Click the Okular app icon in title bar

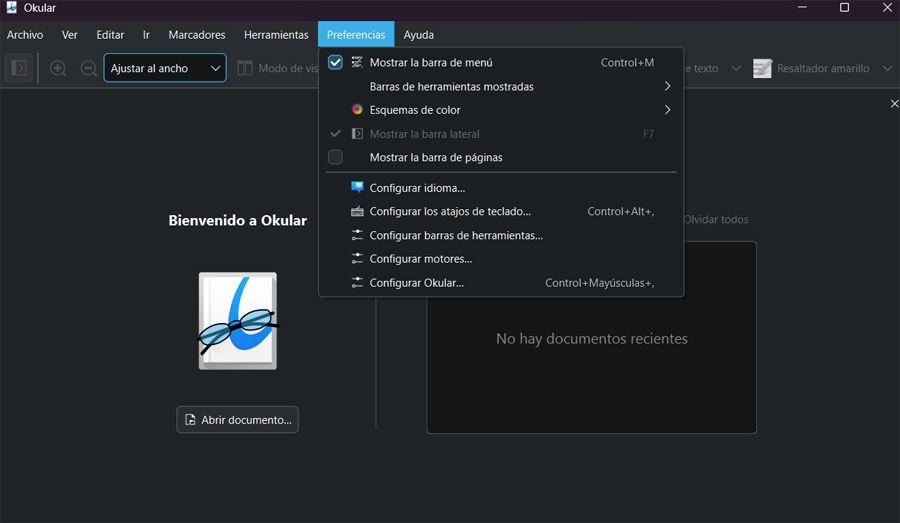11,7
